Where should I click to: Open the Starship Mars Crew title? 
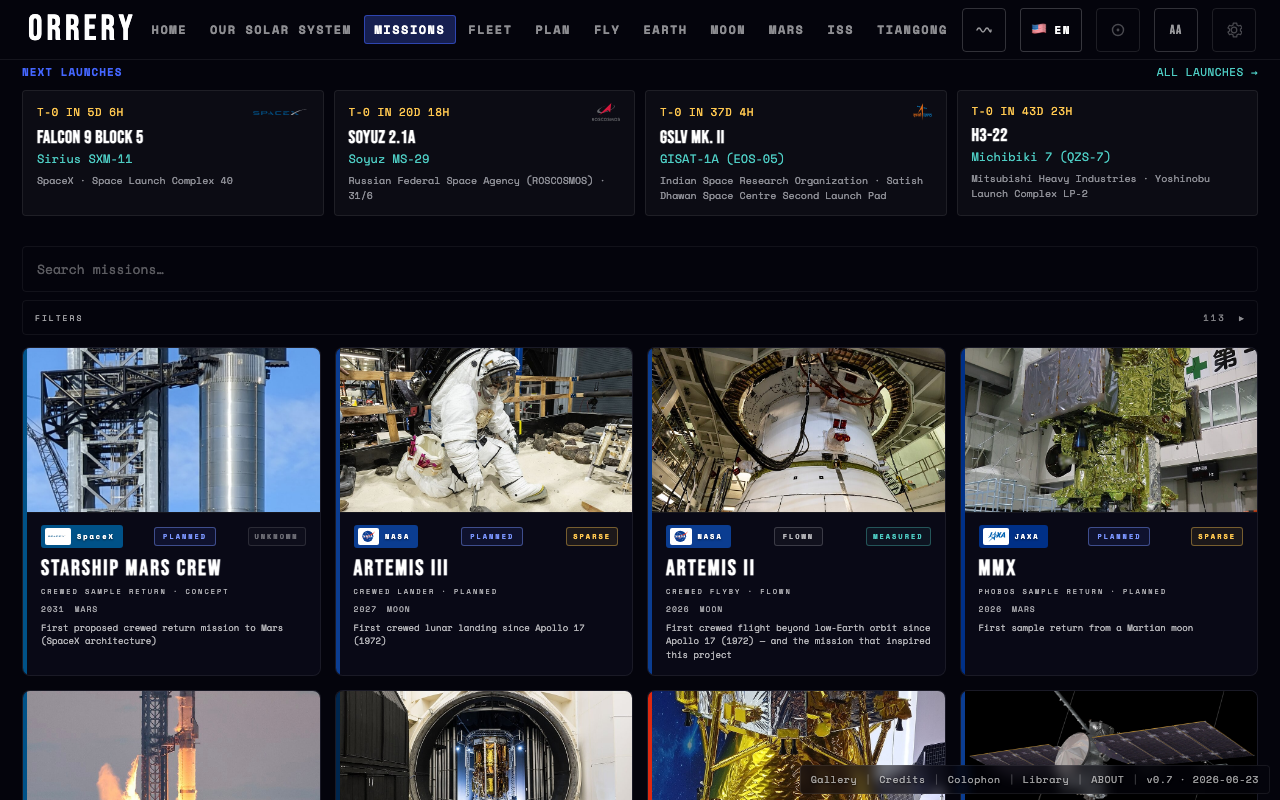click(x=131, y=568)
